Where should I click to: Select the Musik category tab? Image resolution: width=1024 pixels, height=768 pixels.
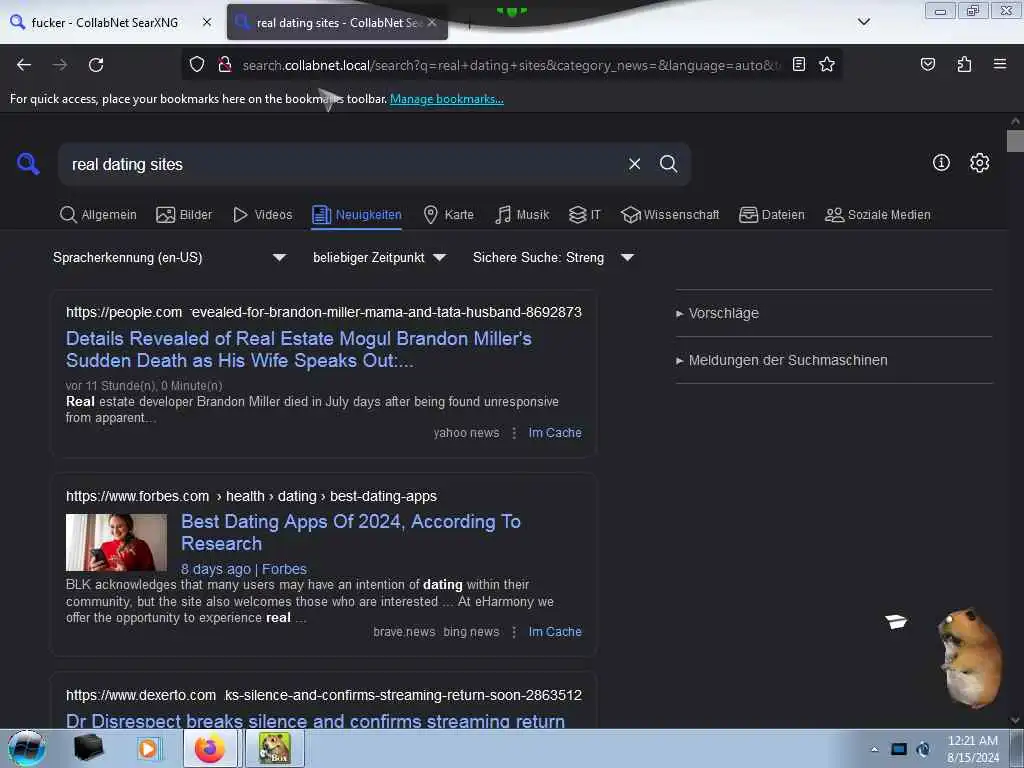point(522,215)
